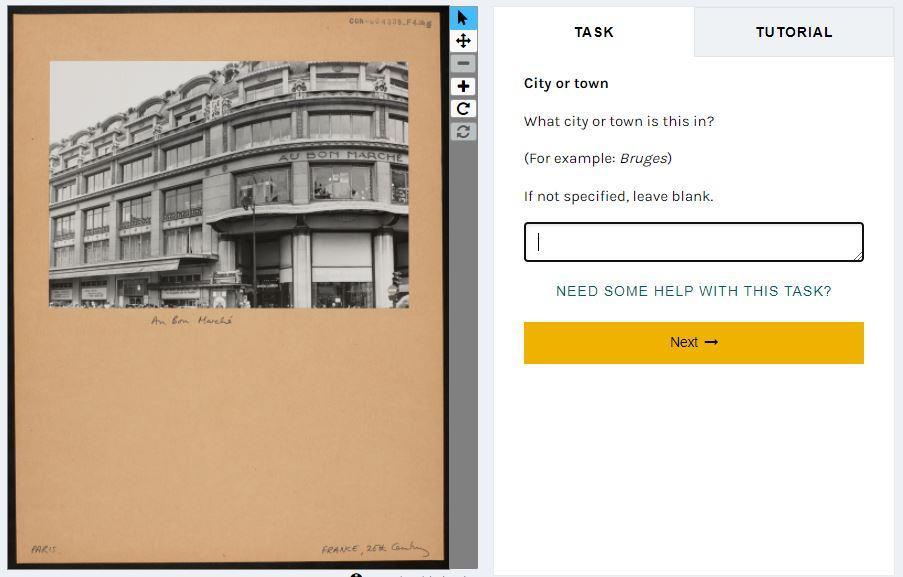Viewport: 903px width, 577px height.
Task: Rotate the image with the rotate icon
Action: click(463, 109)
